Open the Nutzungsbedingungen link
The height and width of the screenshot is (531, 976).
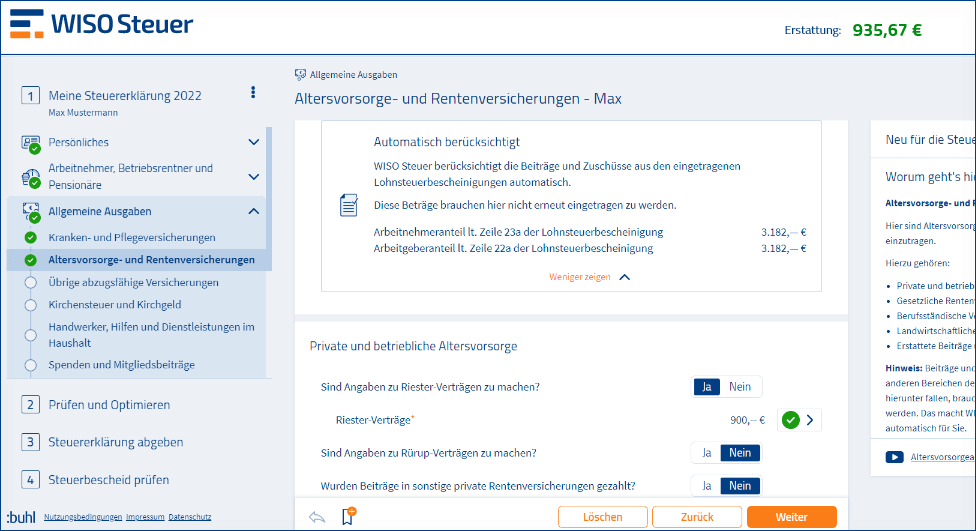pos(83,517)
